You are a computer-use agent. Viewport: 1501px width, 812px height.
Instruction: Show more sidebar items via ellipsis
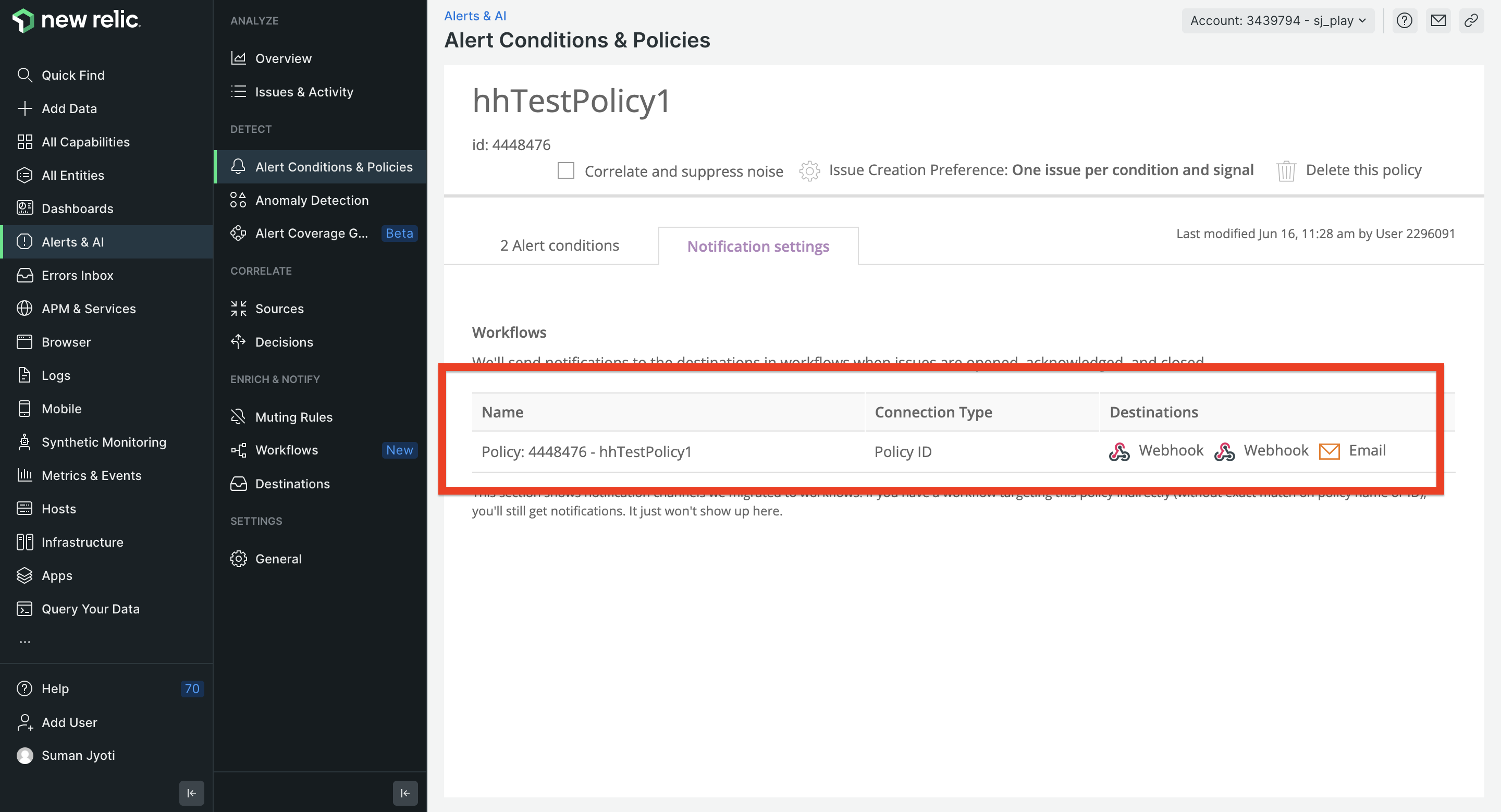click(24, 642)
